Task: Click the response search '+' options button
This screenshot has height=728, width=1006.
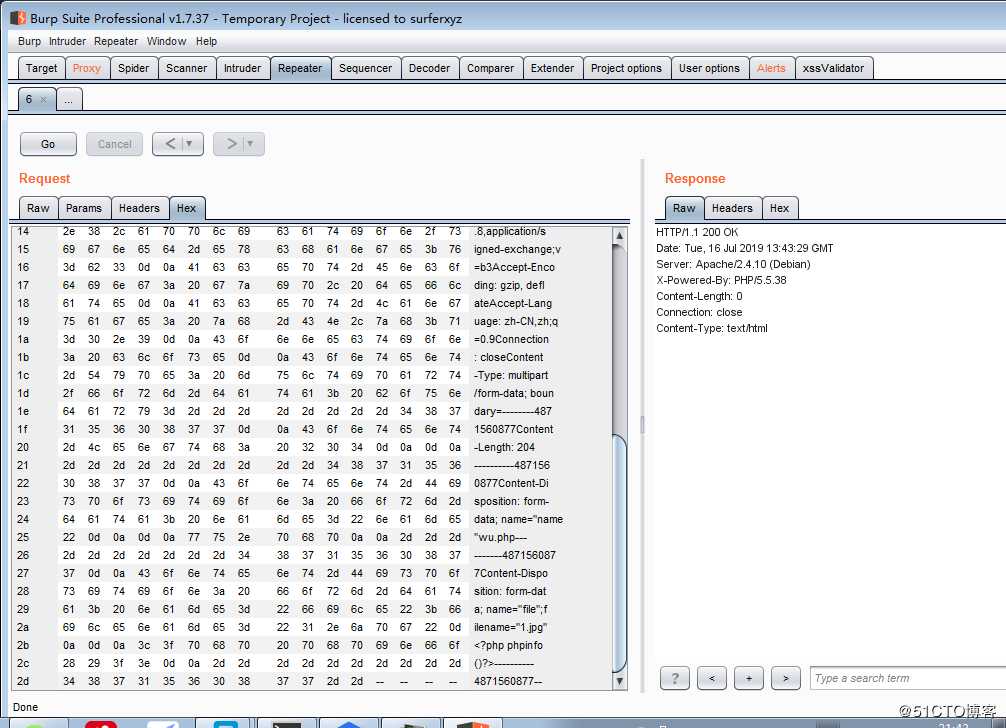Action: click(x=749, y=678)
